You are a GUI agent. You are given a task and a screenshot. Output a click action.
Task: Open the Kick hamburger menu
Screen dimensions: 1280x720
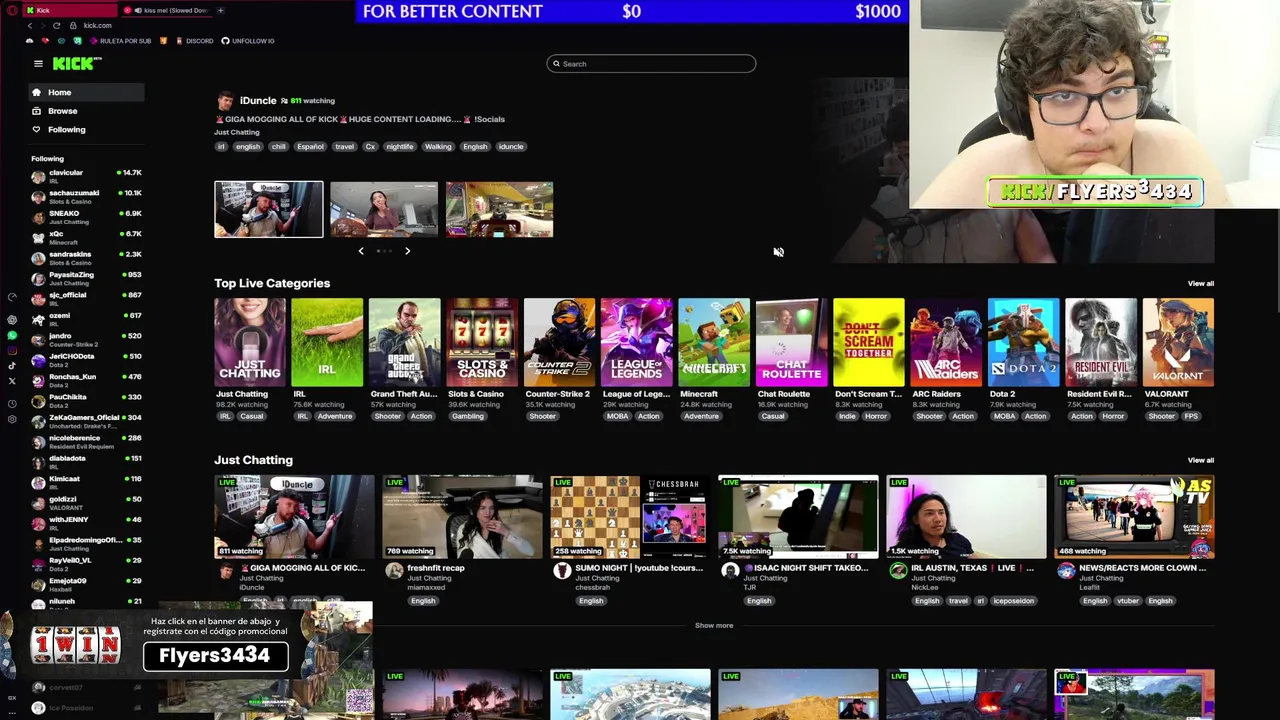point(38,63)
